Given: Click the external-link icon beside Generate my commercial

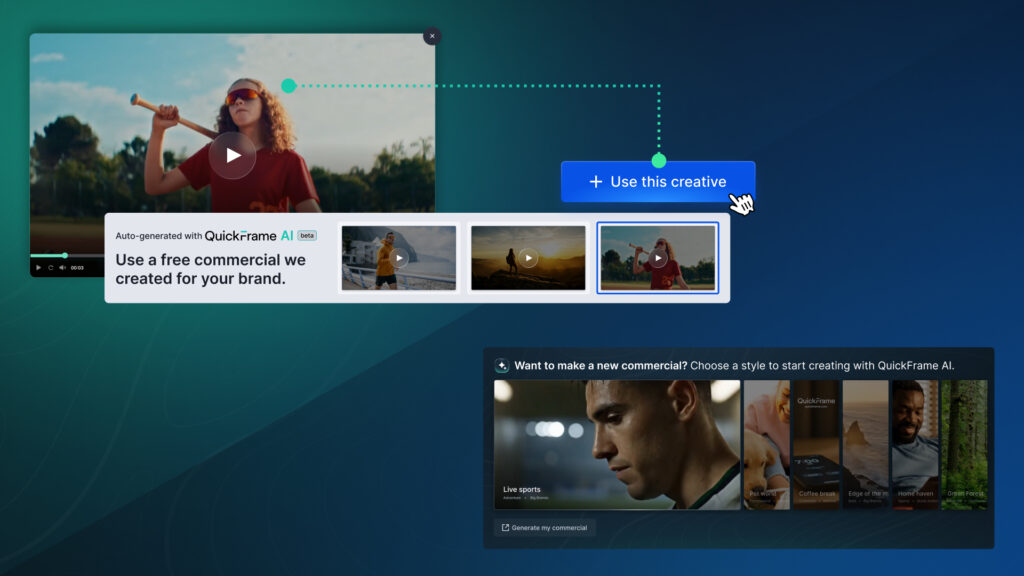Looking at the screenshot, I should [505, 527].
